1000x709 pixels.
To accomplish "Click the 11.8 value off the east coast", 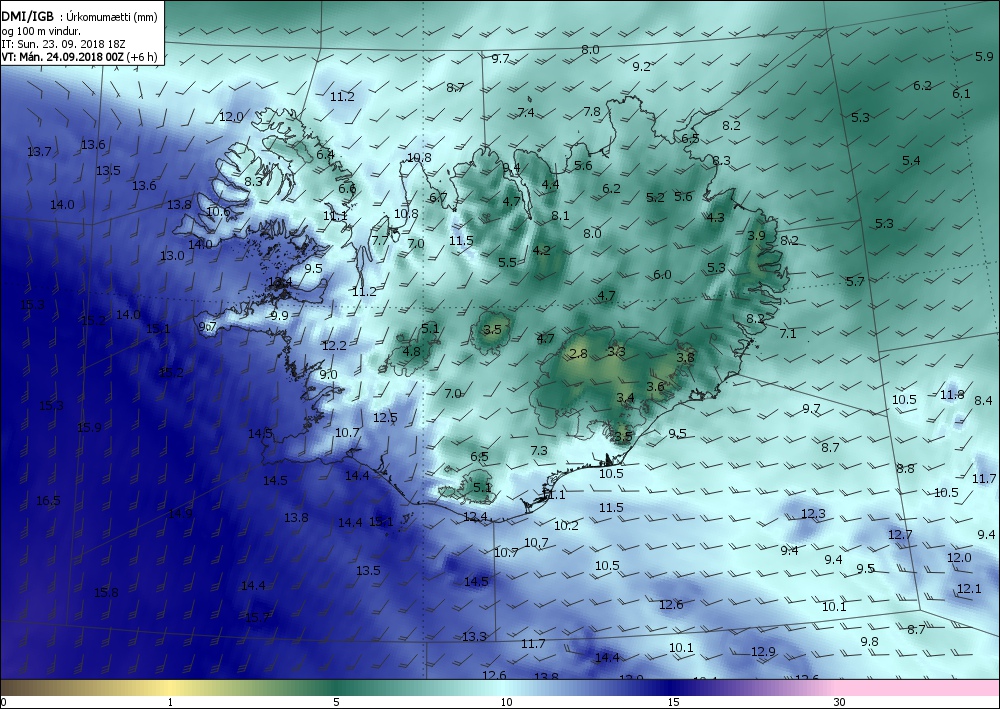I will pos(952,395).
